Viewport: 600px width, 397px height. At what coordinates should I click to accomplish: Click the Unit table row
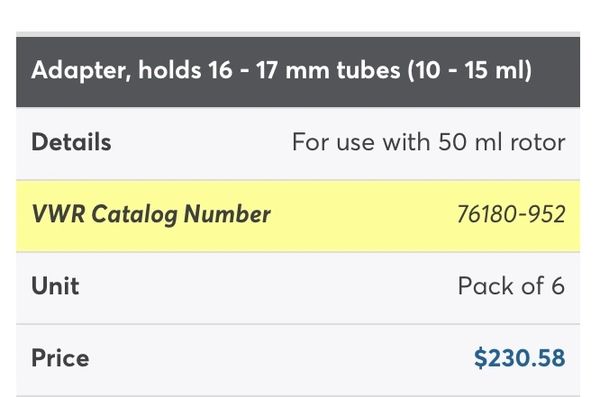pos(298,288)
